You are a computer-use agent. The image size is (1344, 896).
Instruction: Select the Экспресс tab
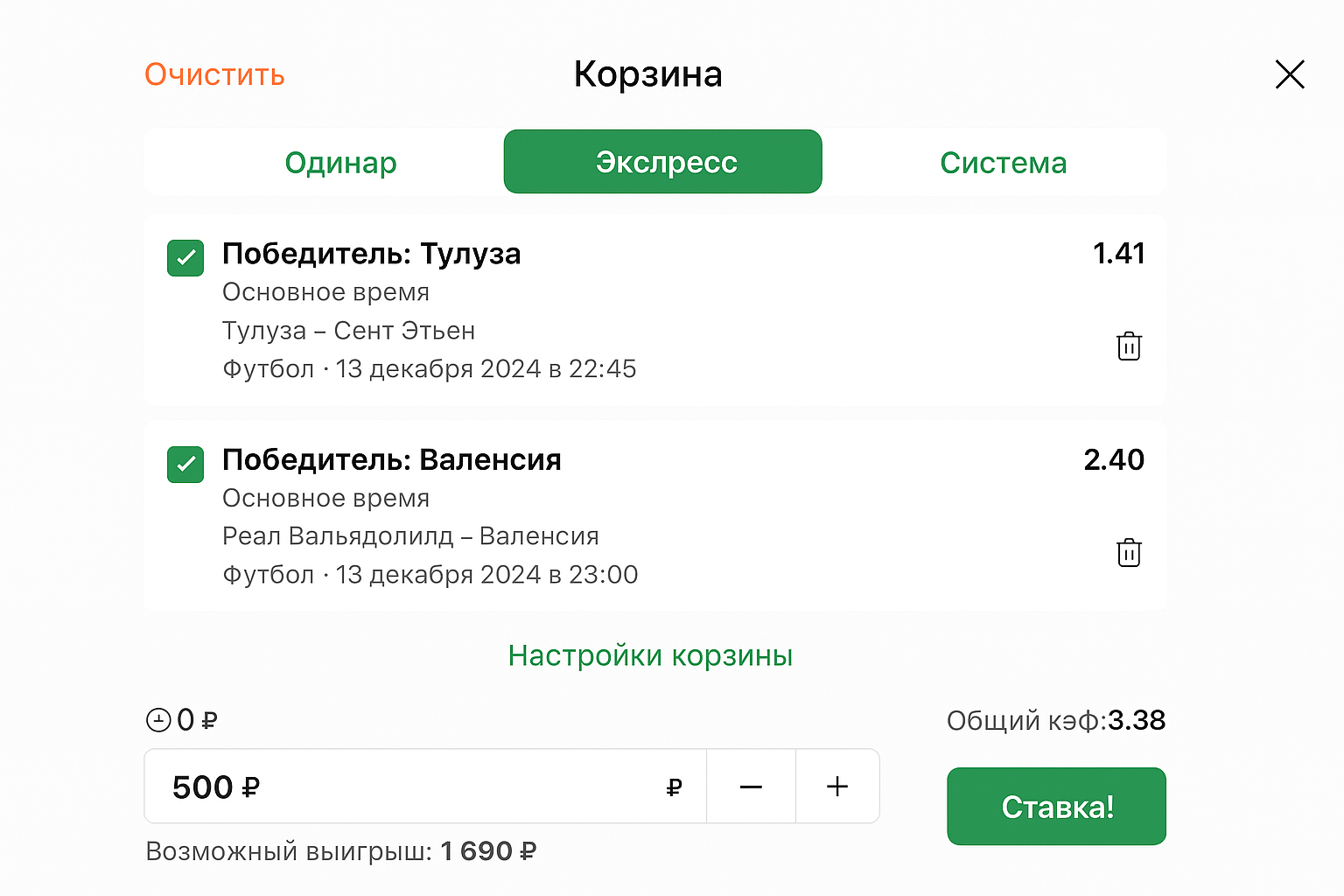tap(663, 162)
